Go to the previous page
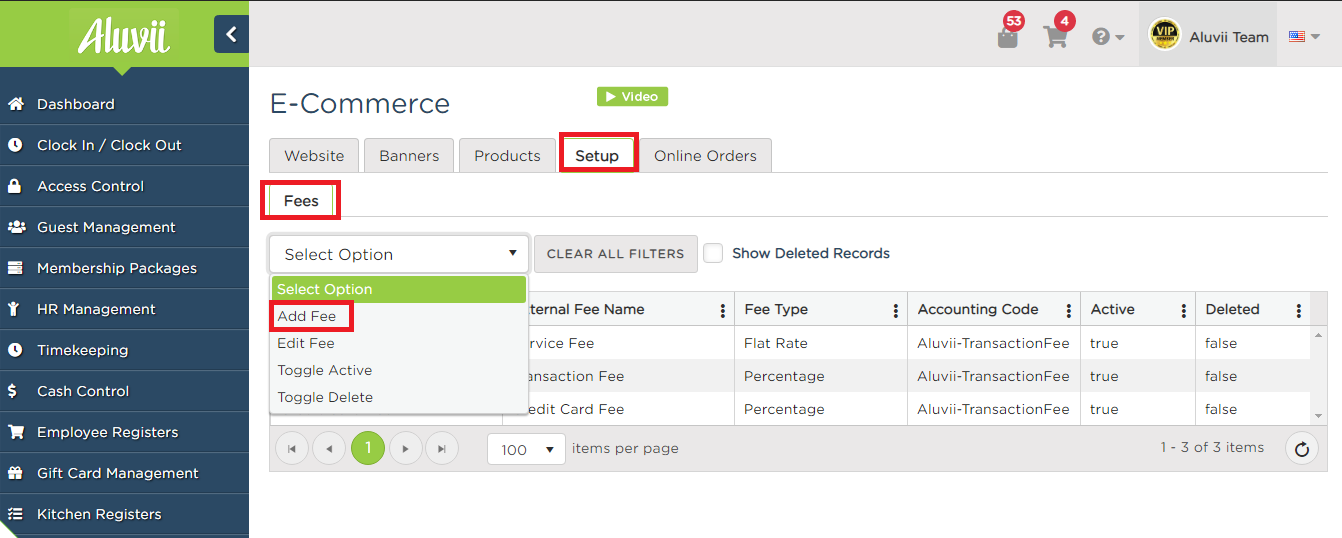The height and width of the screenshot is (538, 1342). coord(329,449)
